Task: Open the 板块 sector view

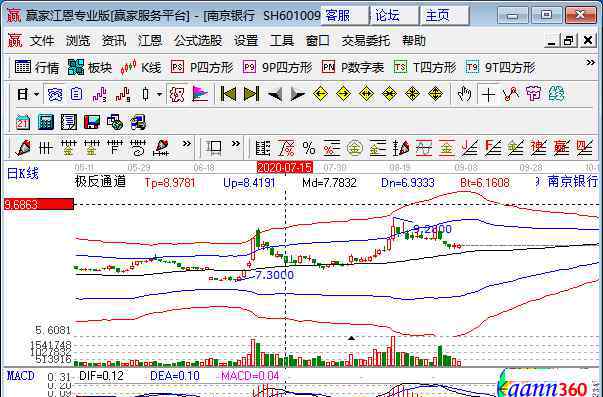Action: point(90,68)
